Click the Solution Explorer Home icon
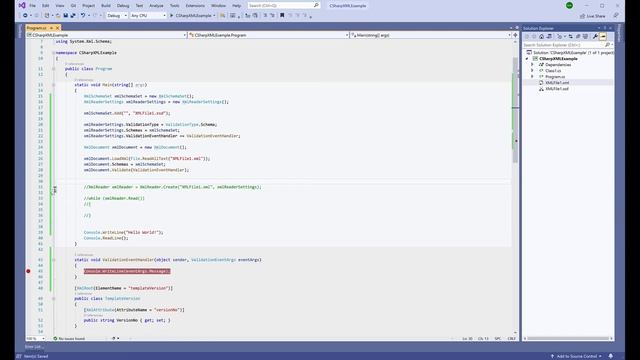640x360 pixels. point(542,36)
